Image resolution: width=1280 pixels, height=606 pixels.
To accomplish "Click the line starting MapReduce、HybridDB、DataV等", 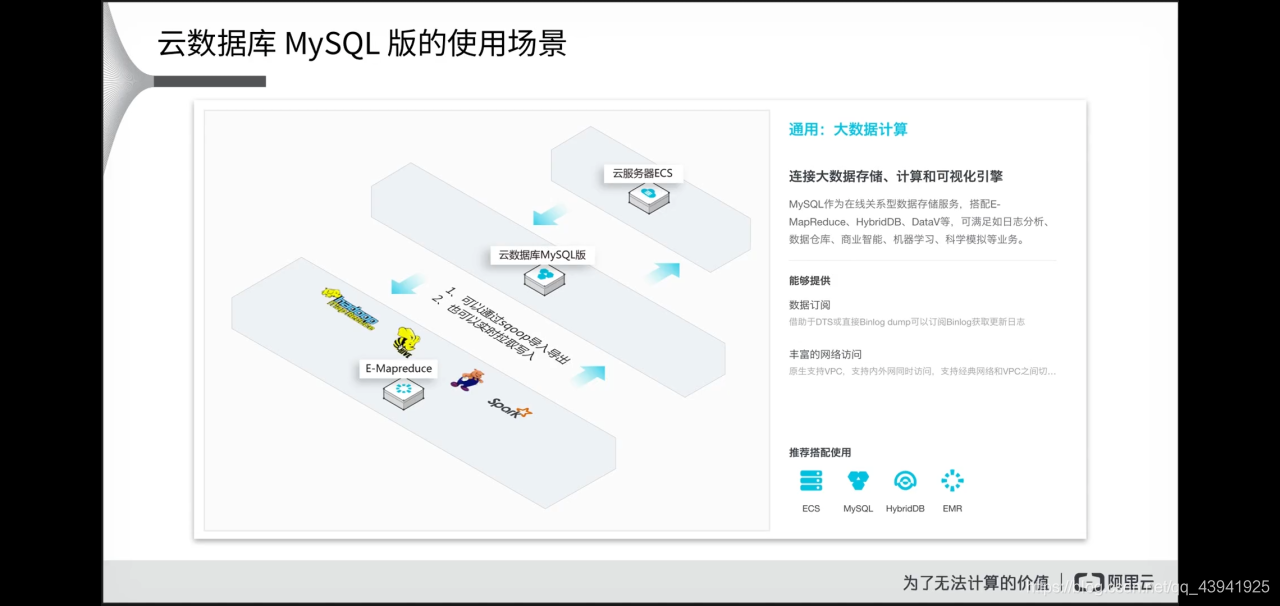I will (x=918, y=221).
